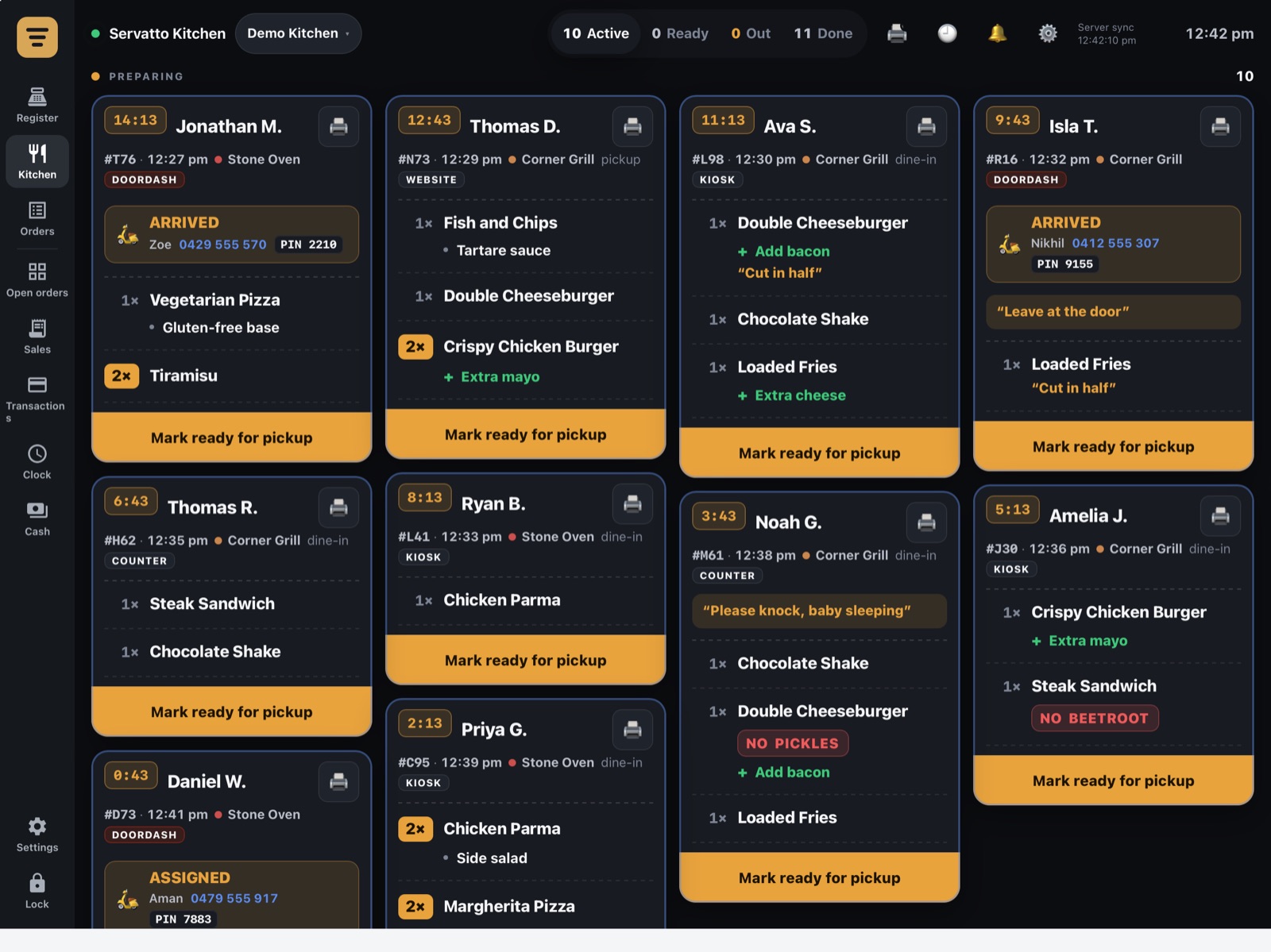Viewport: 1271px width, 952px height.
Task: Click the printer icon in the top bar
Action: [x=897, y=33]
